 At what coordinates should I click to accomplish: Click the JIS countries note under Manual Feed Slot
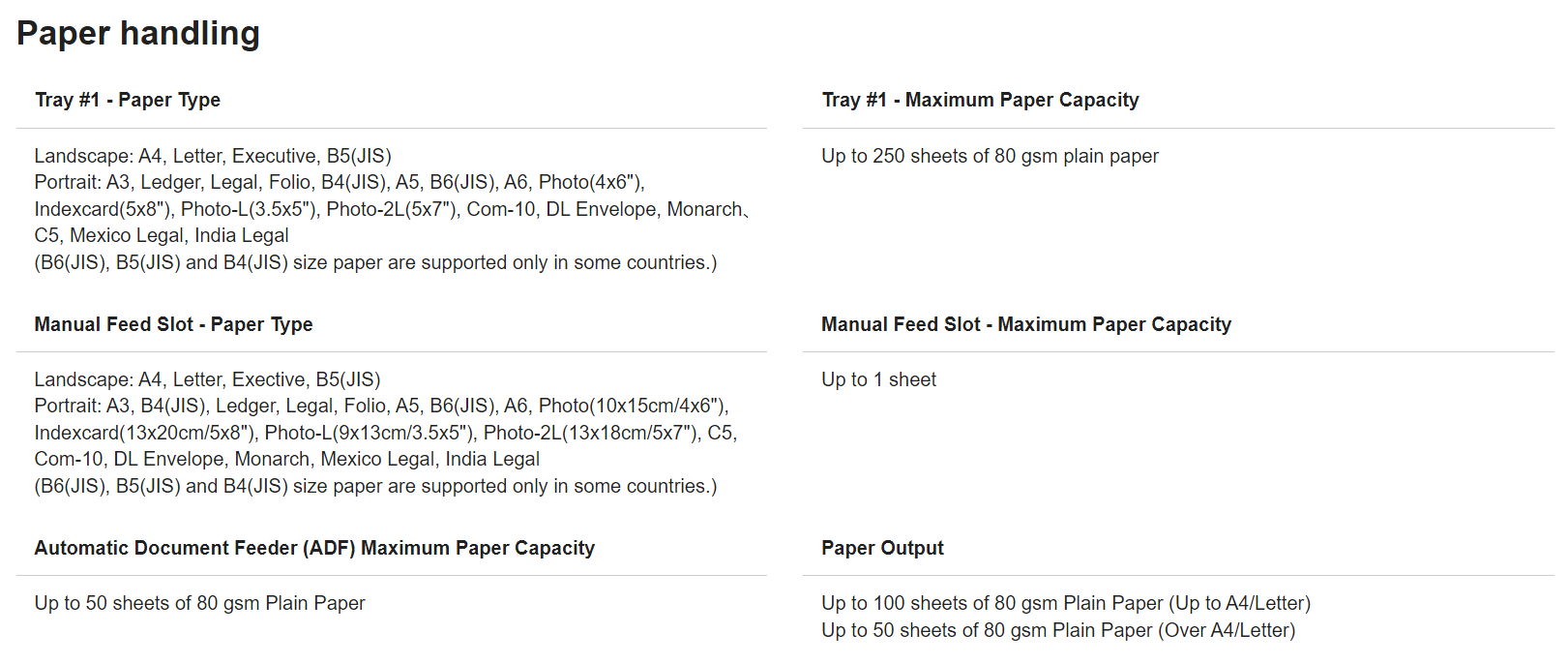tap(375, 486)
